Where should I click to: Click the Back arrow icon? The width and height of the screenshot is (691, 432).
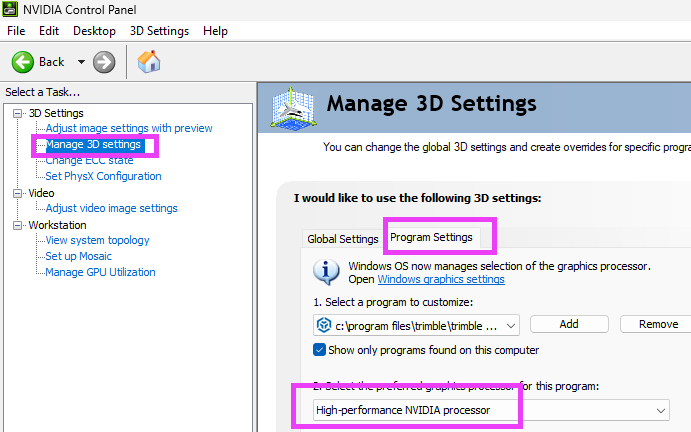[23, 62]
